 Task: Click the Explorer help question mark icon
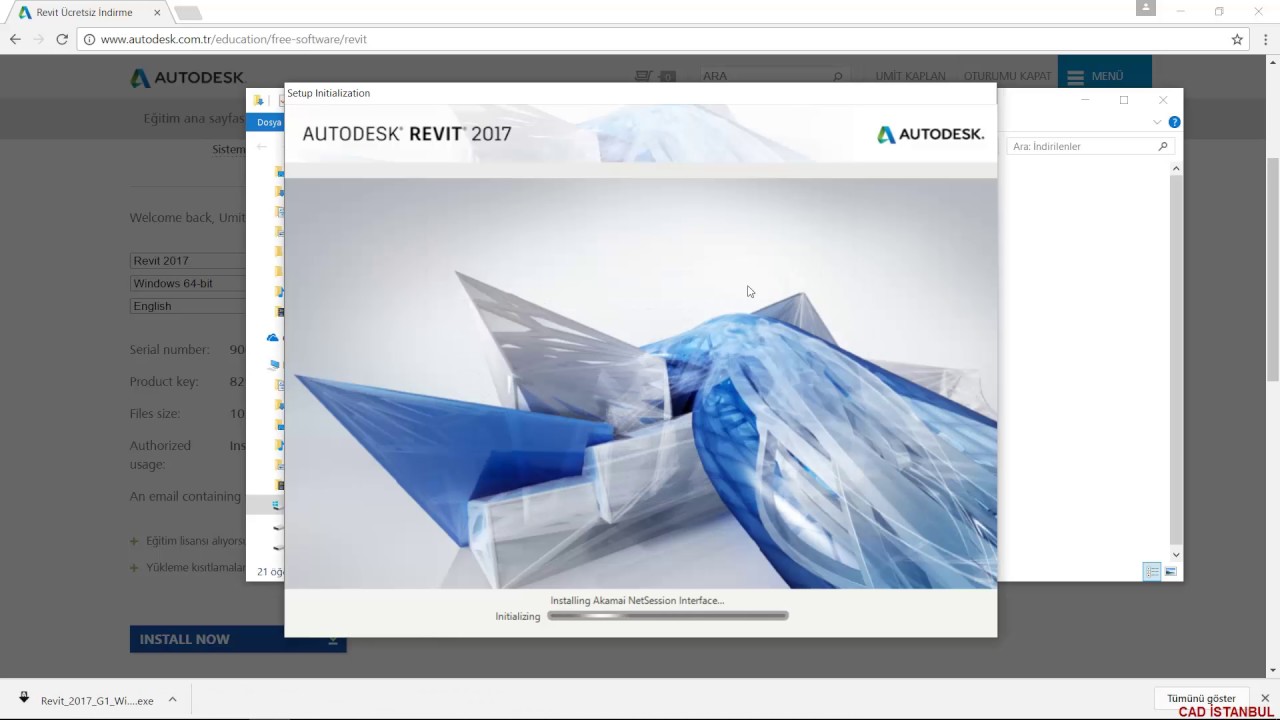point(1174,122)
